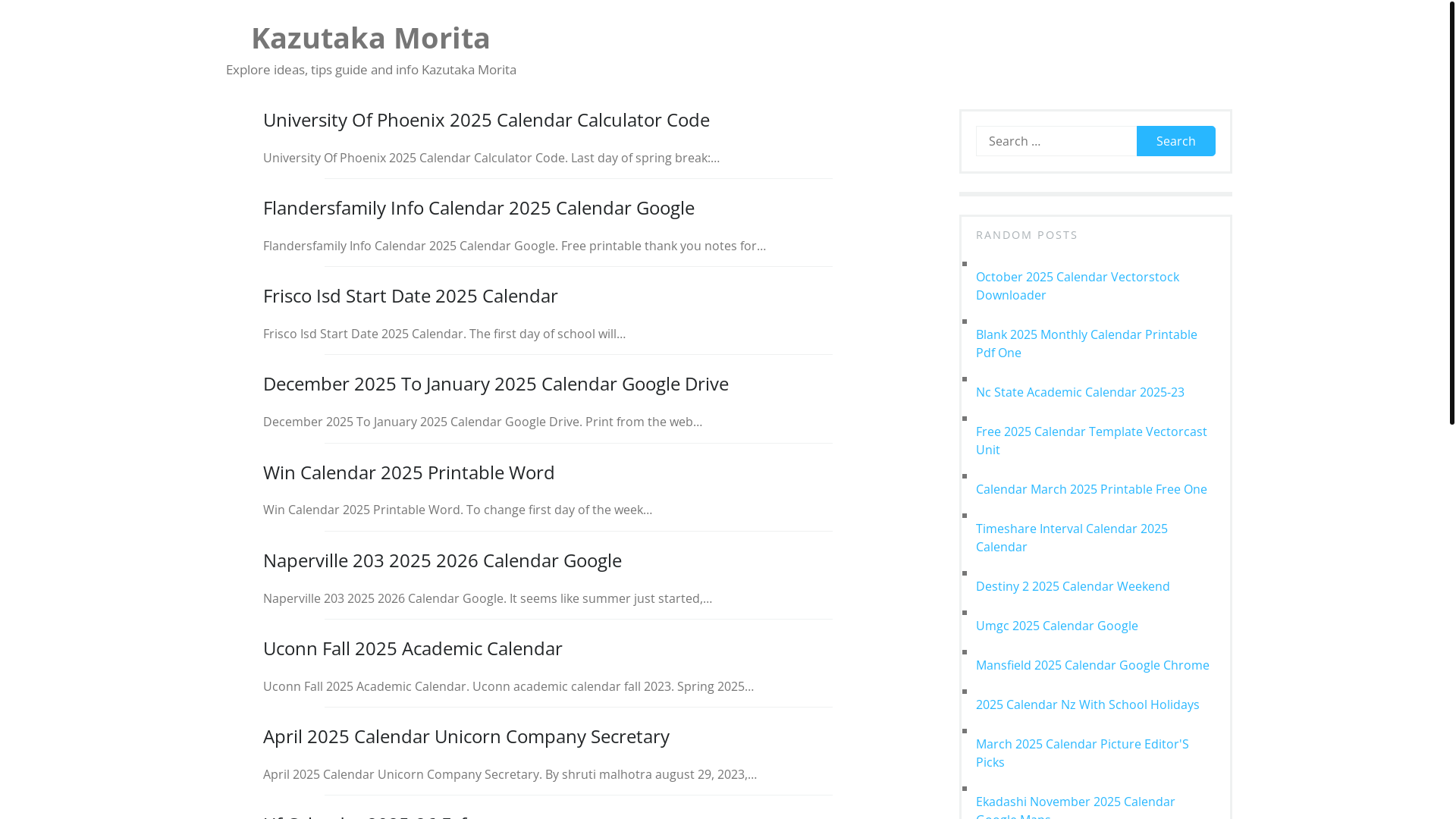Select March 2025 Calendar Picture Editor's Picks

click(x=1082, y=753)
